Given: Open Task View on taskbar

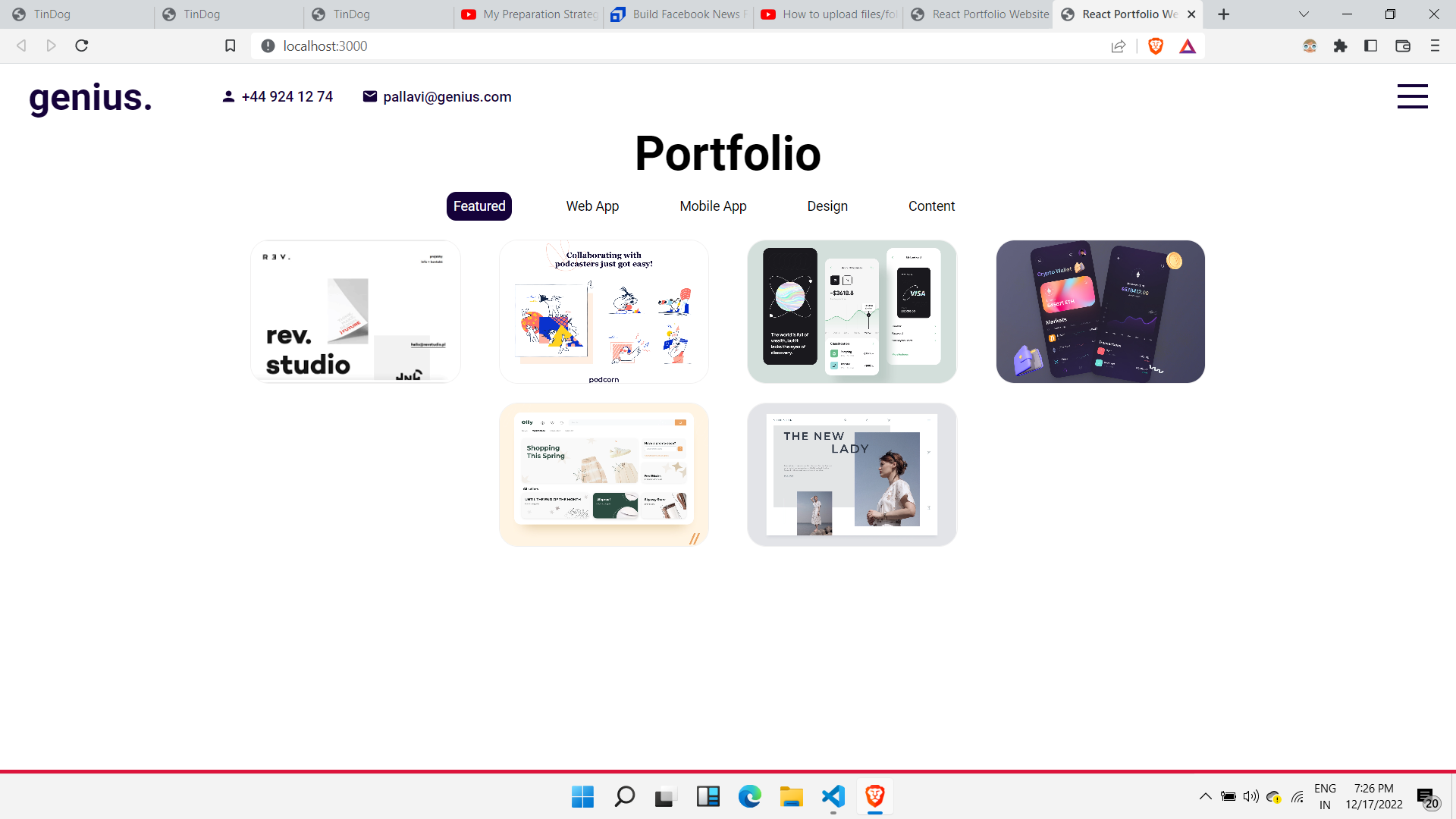Looking at the screenshot, I should click(x=665, y=796).
